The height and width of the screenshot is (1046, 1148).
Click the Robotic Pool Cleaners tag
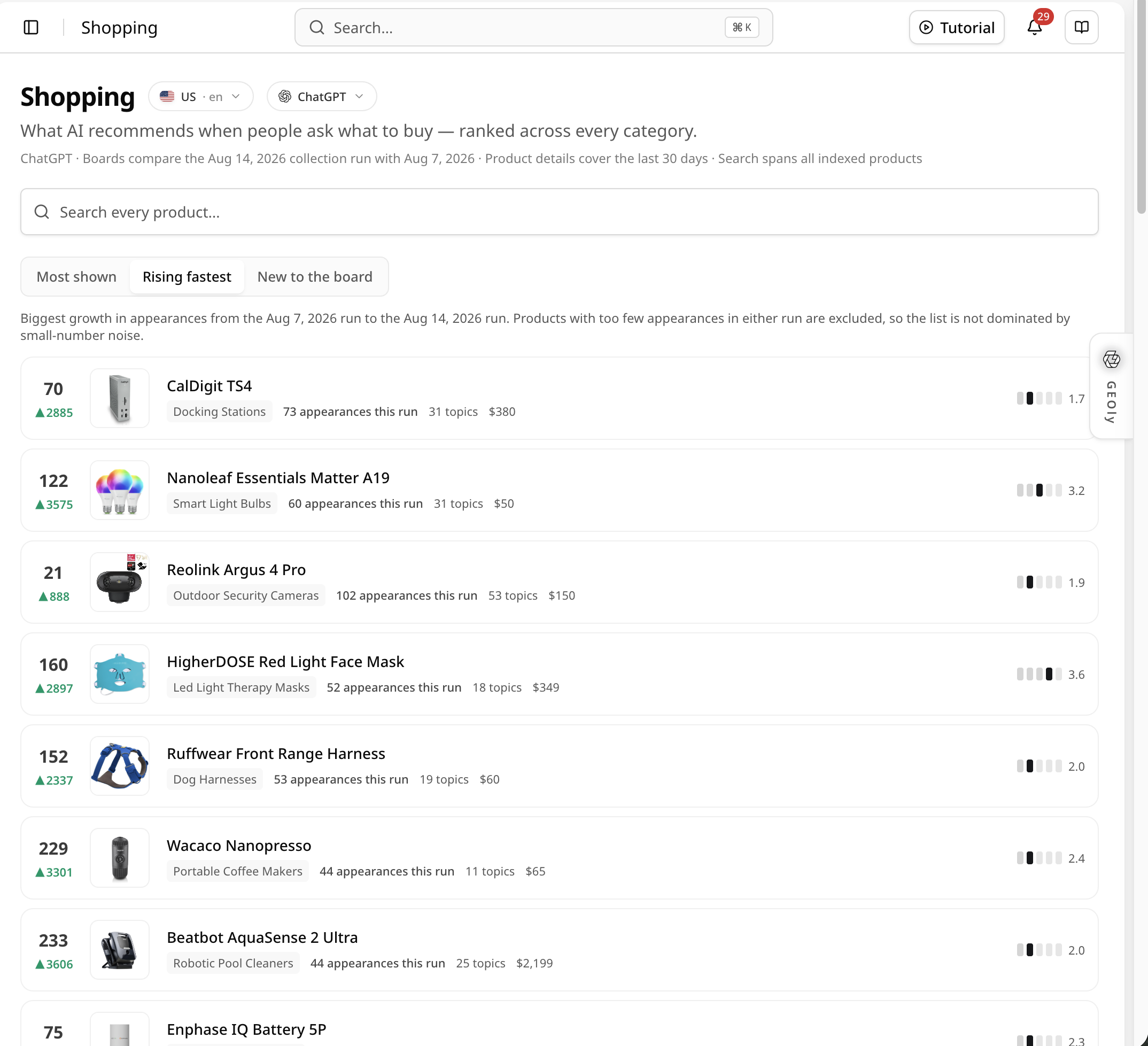(233, 963)
